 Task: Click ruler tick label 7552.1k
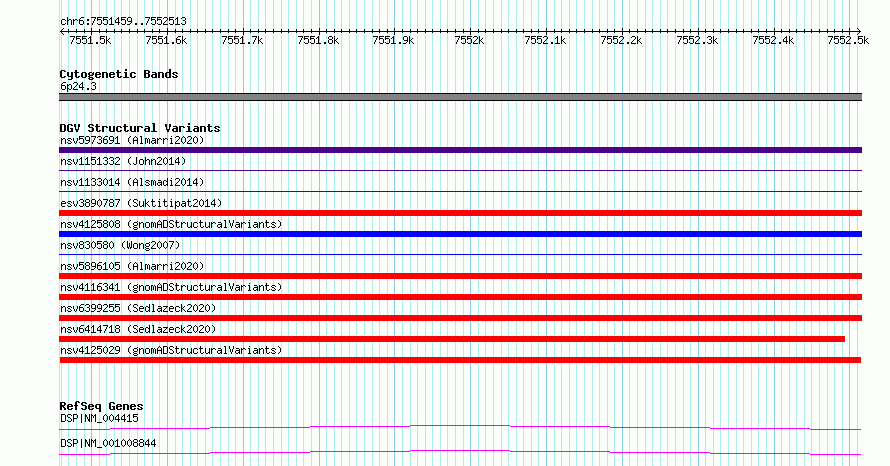point(545,40)
